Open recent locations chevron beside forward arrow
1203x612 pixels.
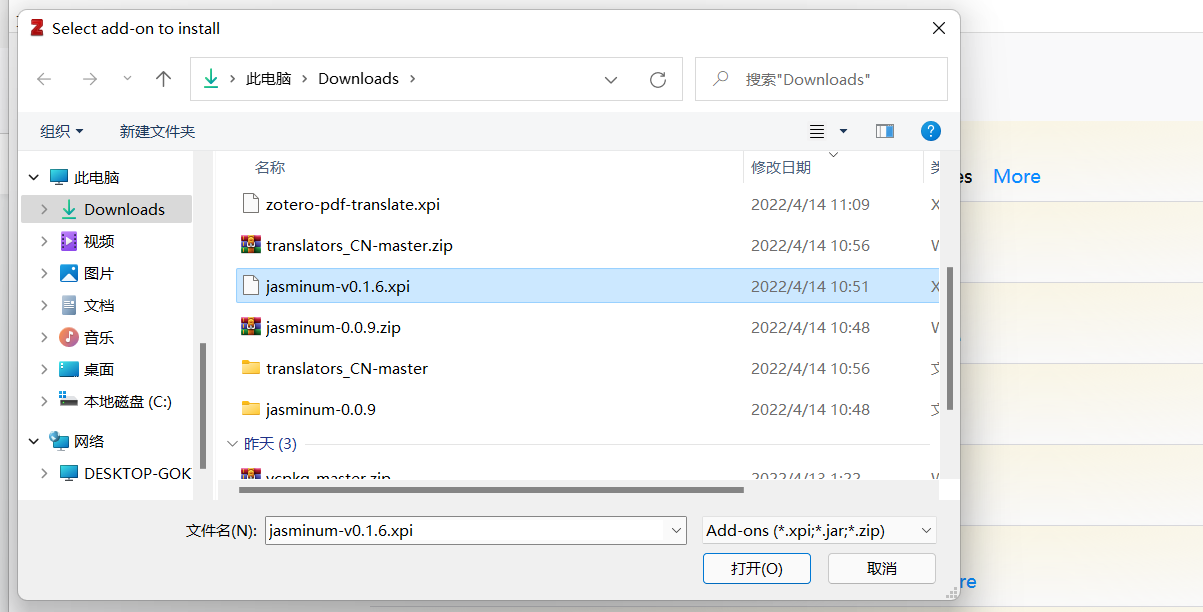(127, 79)
